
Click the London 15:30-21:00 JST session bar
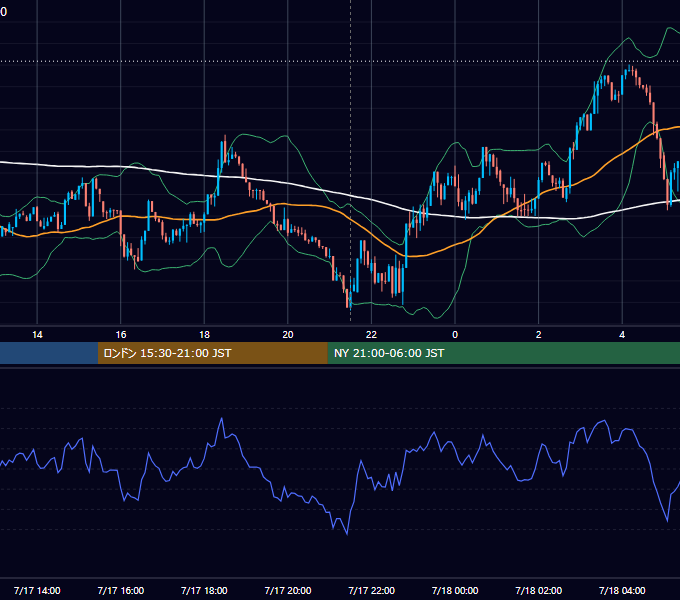point(212,353)
